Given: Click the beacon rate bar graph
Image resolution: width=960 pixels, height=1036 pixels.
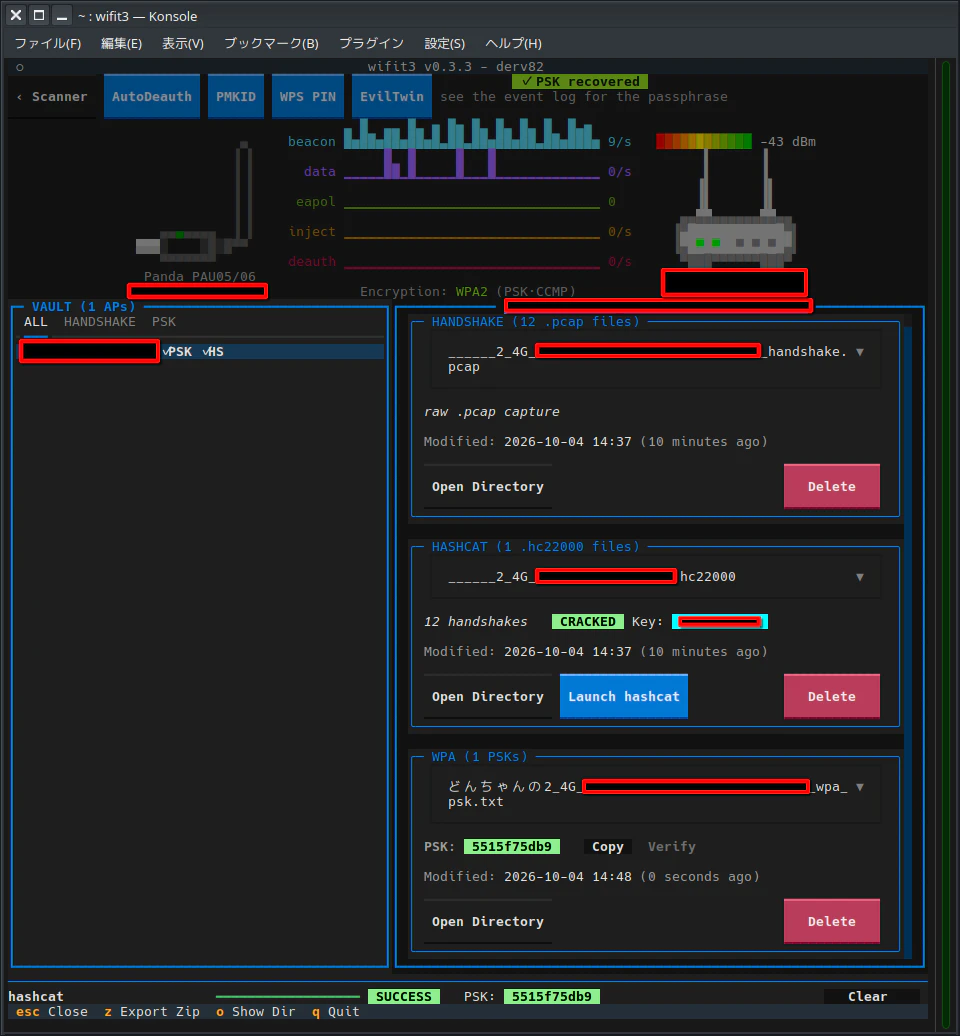Looking at the screenshot, I should (x=472, y=134).
